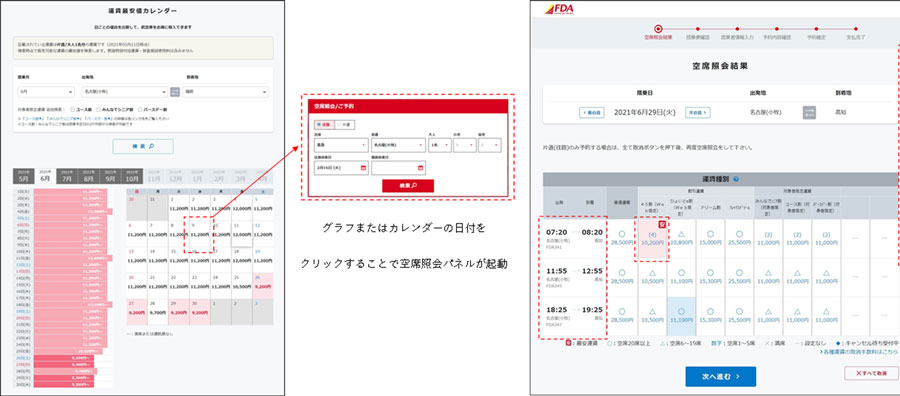Click the 次の日 next day button
Viewport: 900px width, 396px height.
pos(698,112)
